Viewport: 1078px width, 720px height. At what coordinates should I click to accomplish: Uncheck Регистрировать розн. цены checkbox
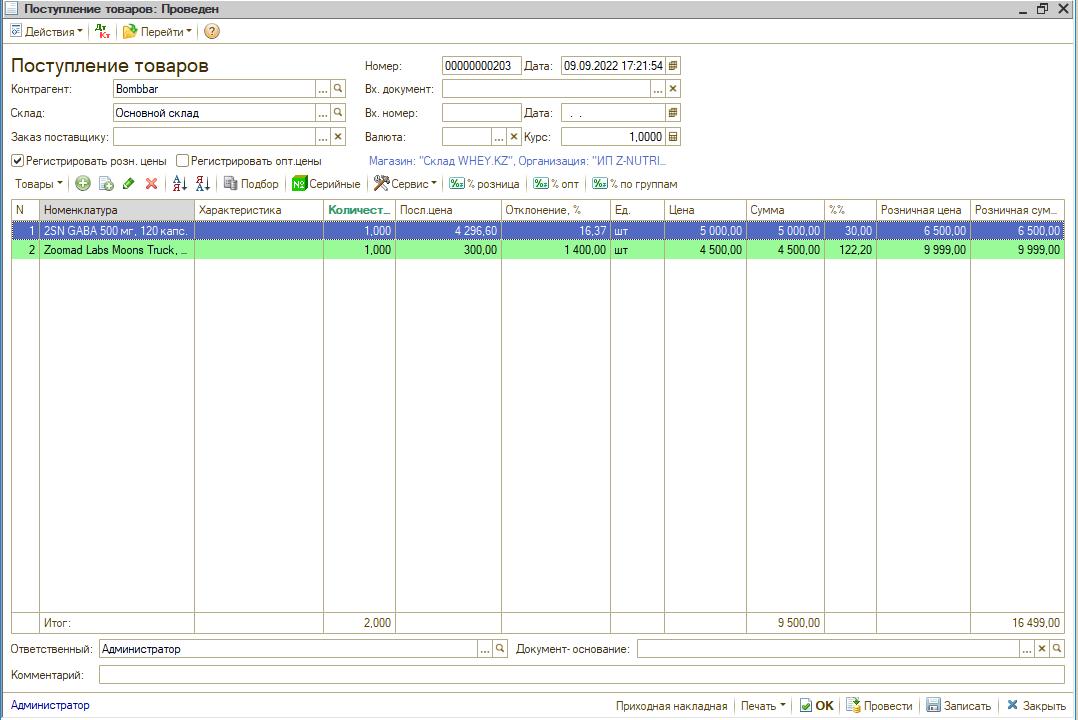17,160
